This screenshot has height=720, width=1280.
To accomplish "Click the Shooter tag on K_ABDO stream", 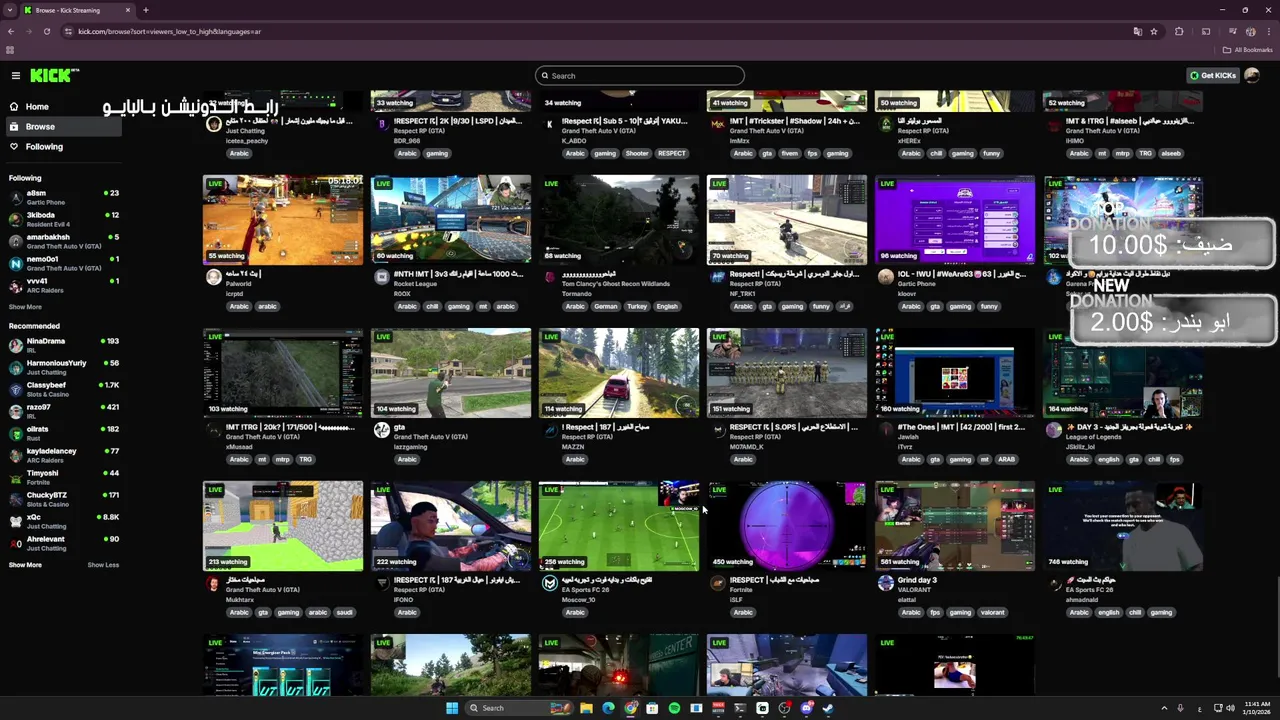I will click(637, 153).
